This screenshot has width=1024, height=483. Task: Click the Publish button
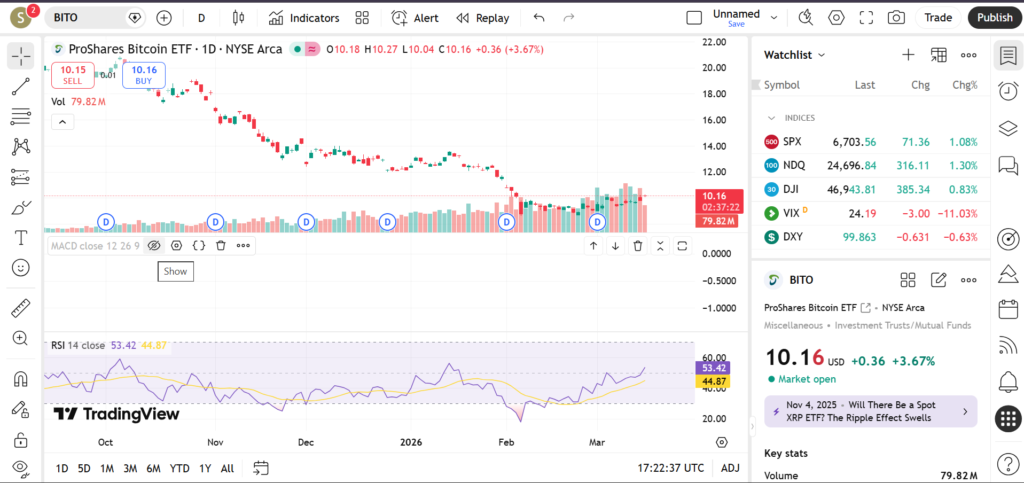[x=994, y=18]
